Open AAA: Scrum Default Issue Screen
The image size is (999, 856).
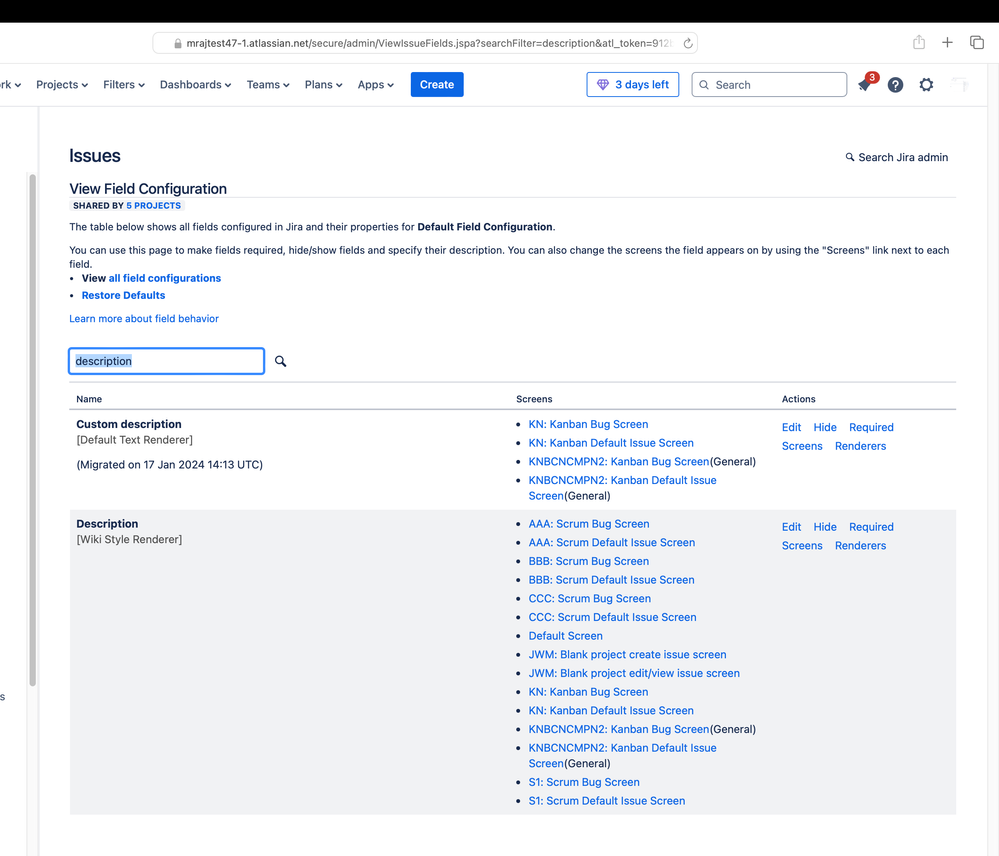[x=612, y=543]
